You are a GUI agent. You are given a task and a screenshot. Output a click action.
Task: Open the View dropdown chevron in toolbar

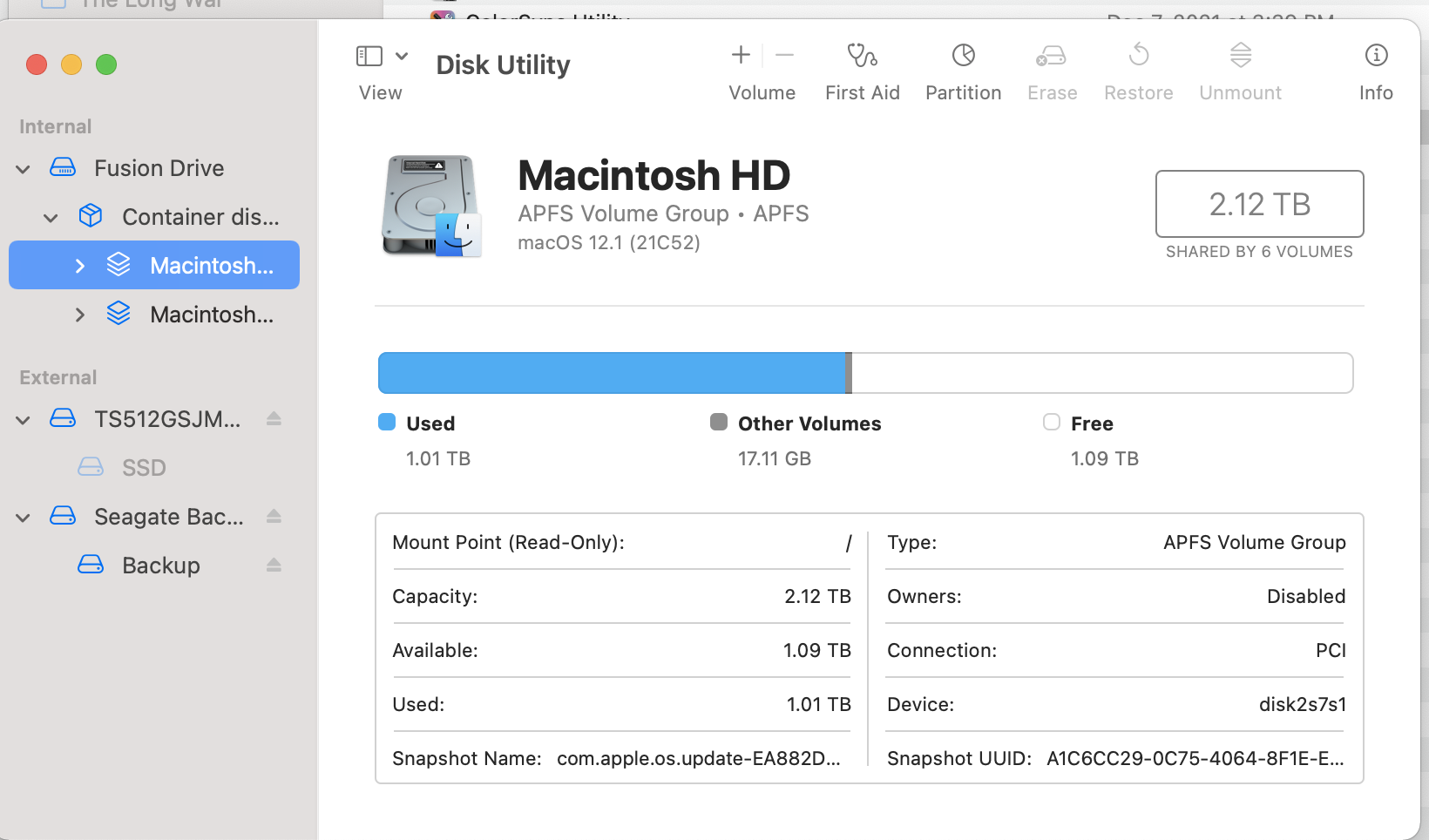click(402, 56)
